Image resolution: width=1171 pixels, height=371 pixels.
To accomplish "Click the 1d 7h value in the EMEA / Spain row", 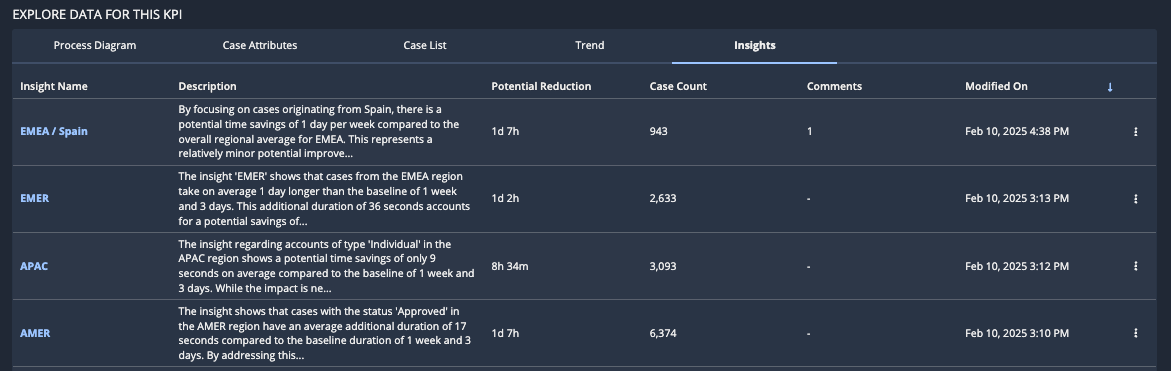I will (x=505, y=131).
